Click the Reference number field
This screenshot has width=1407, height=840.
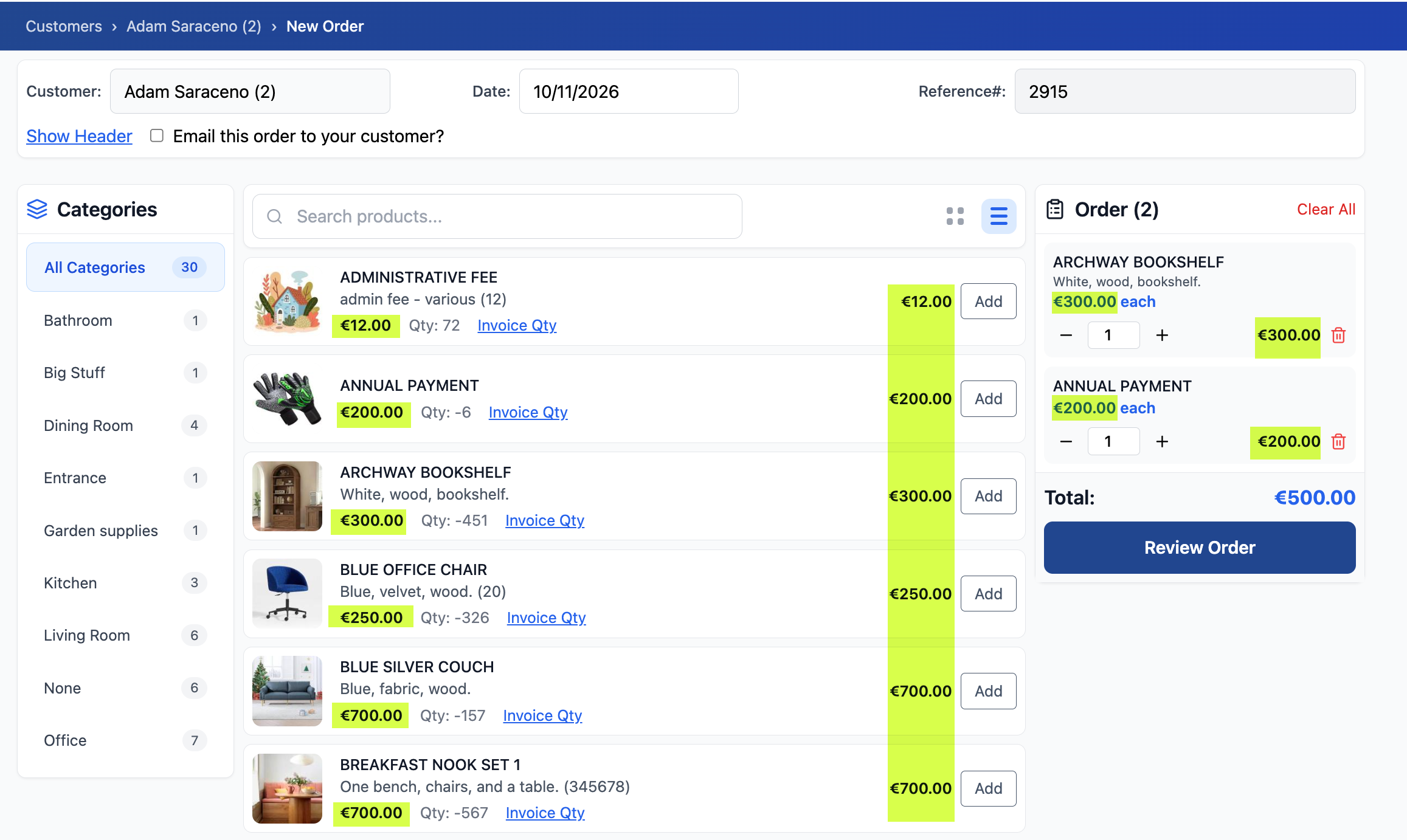point(1184,91)
